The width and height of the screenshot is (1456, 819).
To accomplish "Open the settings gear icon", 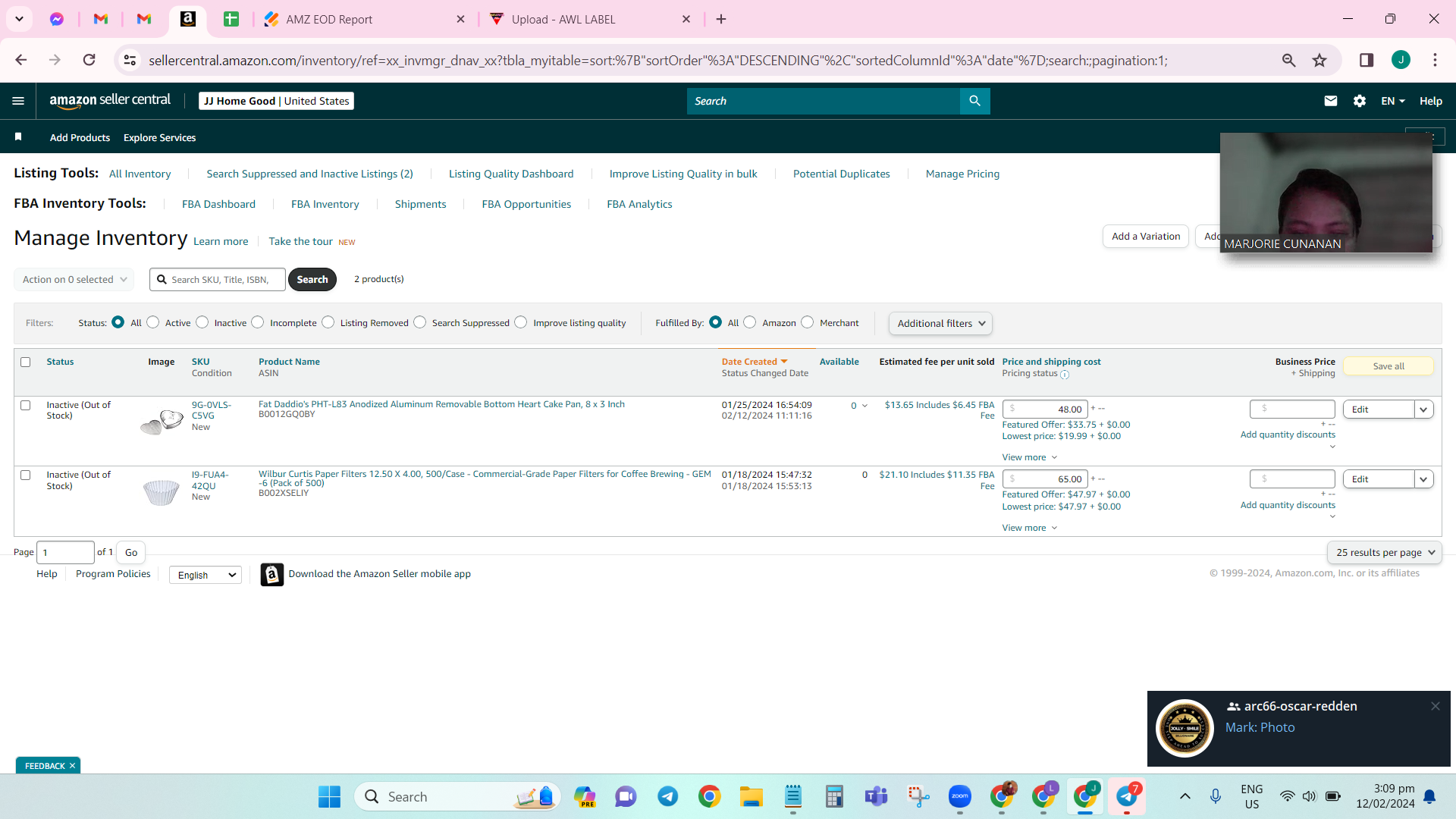I will pyautogui.click(x=1360, y=101).
